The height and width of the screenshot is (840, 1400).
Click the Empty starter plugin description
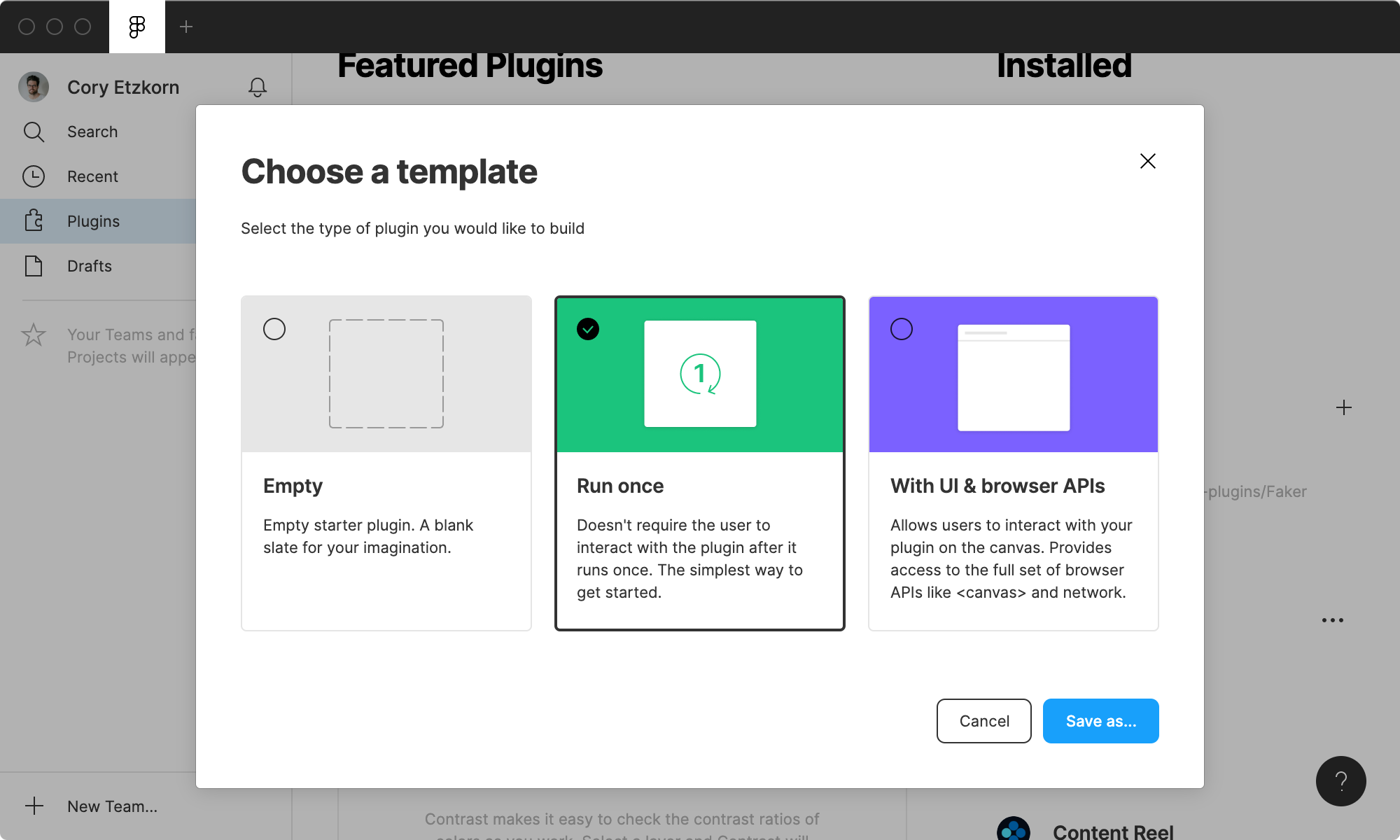(368, 536)
